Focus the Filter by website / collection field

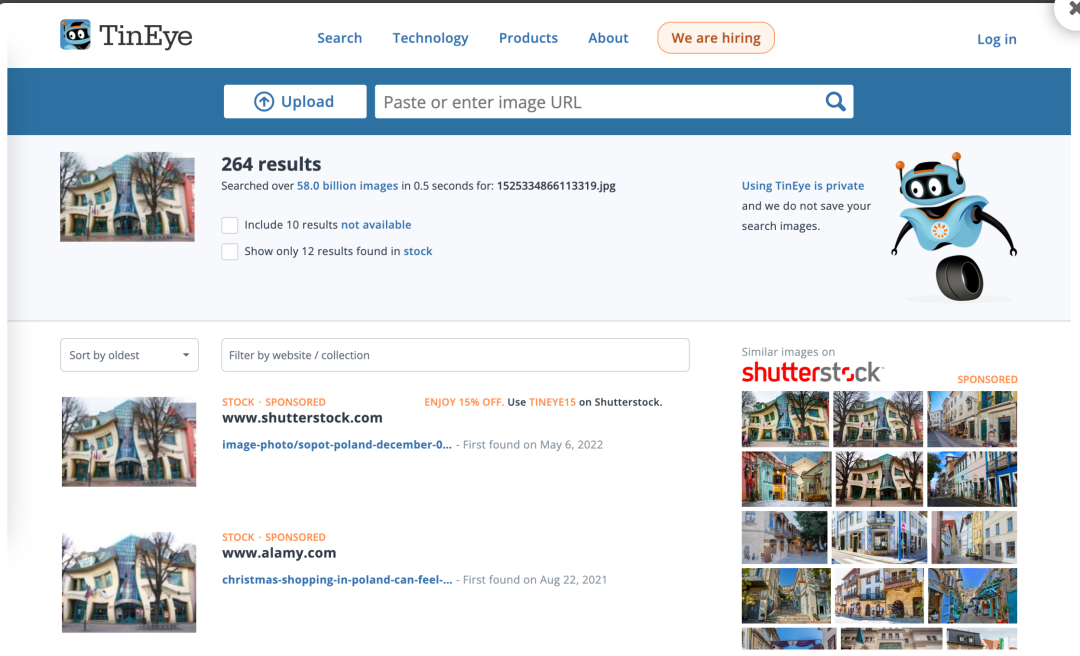455,355
